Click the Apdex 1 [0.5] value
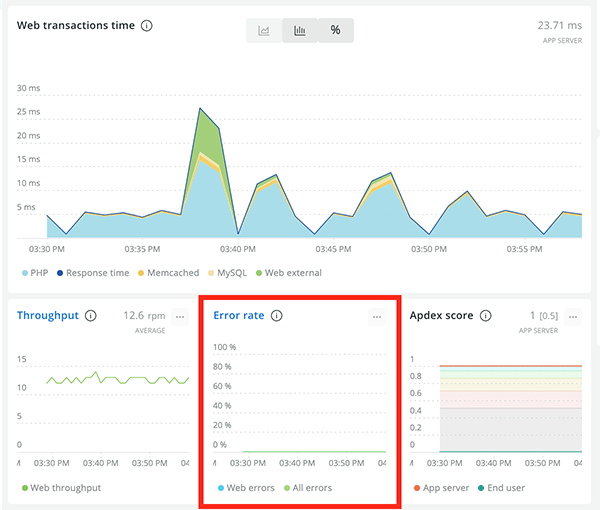The width and height of the screenshot is (600, 510). [x=544, y=316]
